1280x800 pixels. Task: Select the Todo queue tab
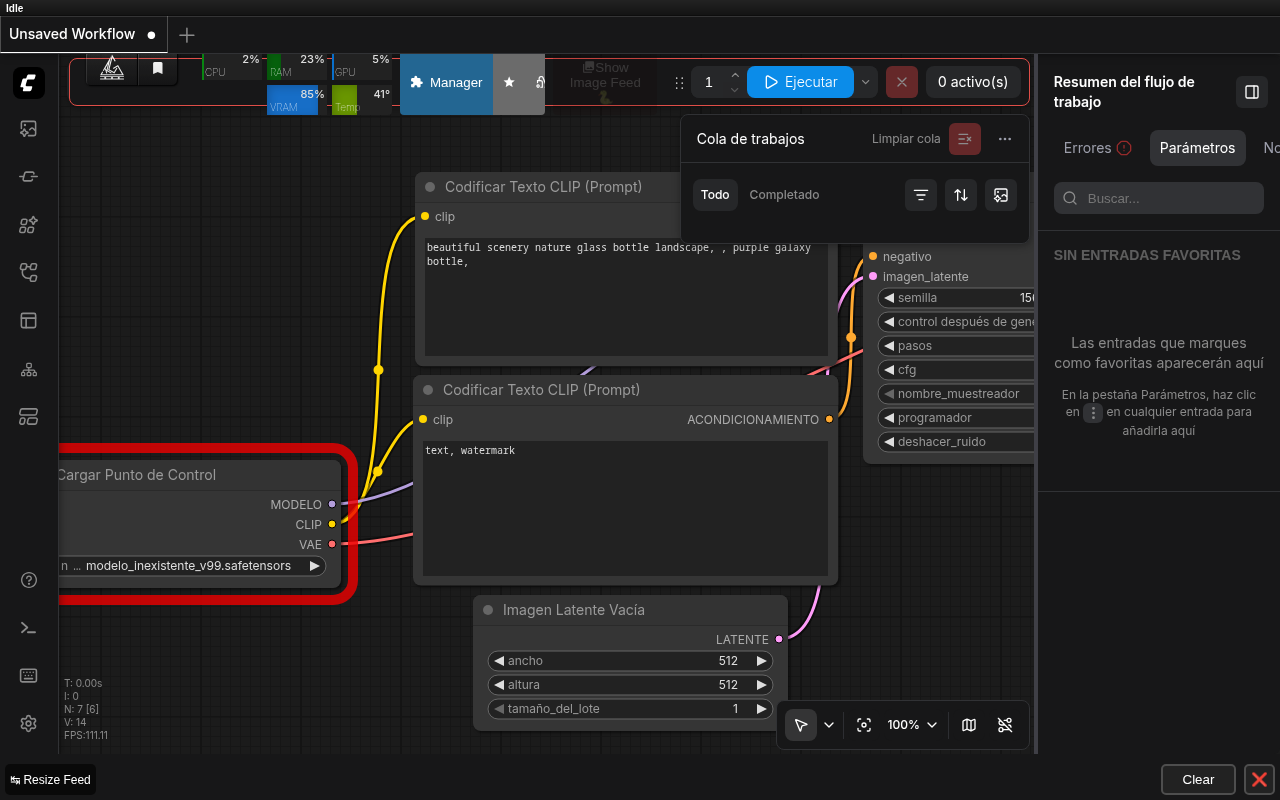(715, 195)
